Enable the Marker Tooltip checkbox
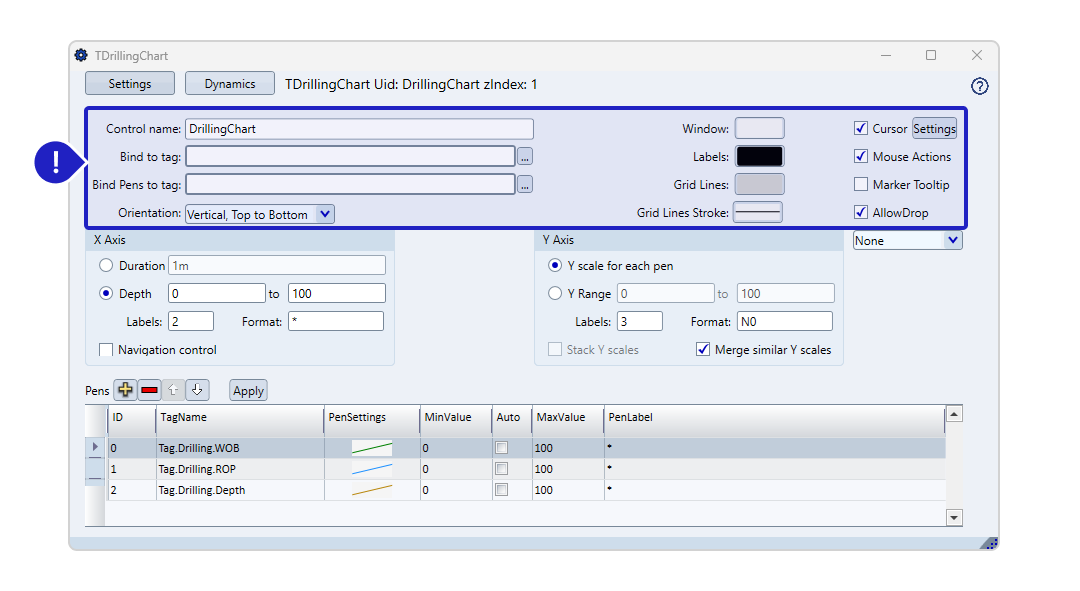The height and width of the screenshot is (591, 1080). (x=861, y=184)
